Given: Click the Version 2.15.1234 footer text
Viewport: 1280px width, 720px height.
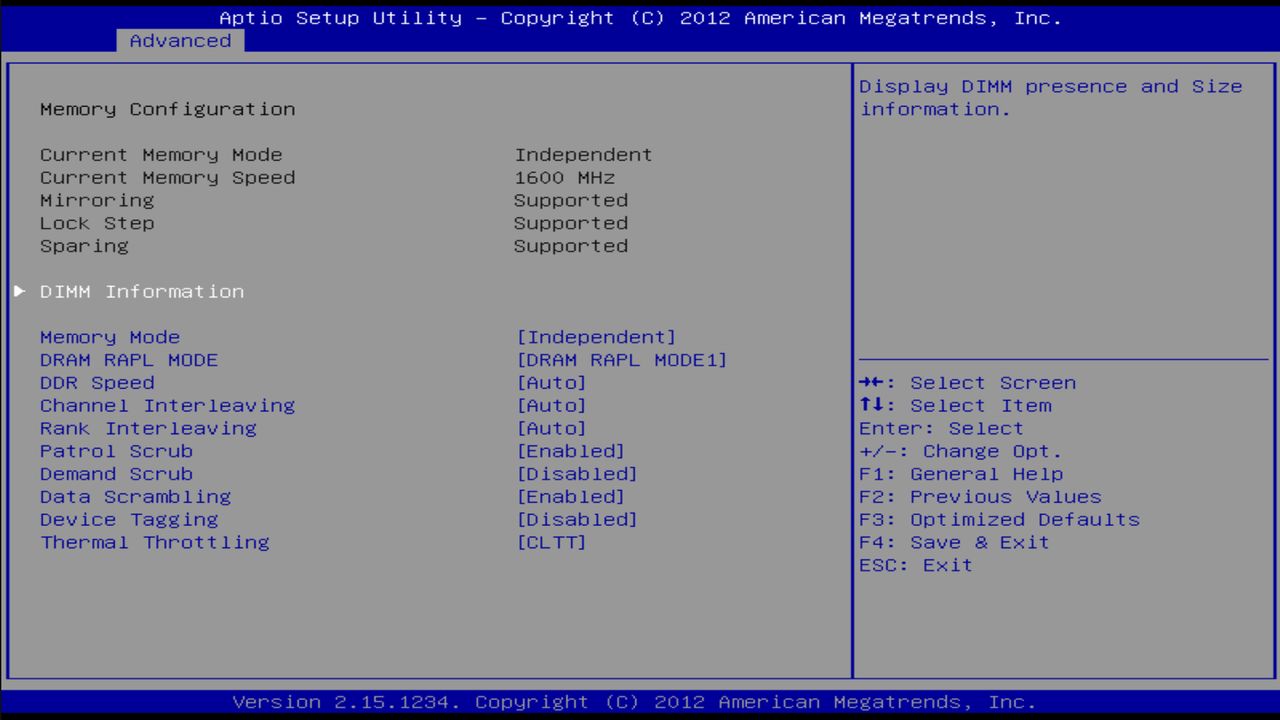Looking at the screenshot, I should [634, 702].
